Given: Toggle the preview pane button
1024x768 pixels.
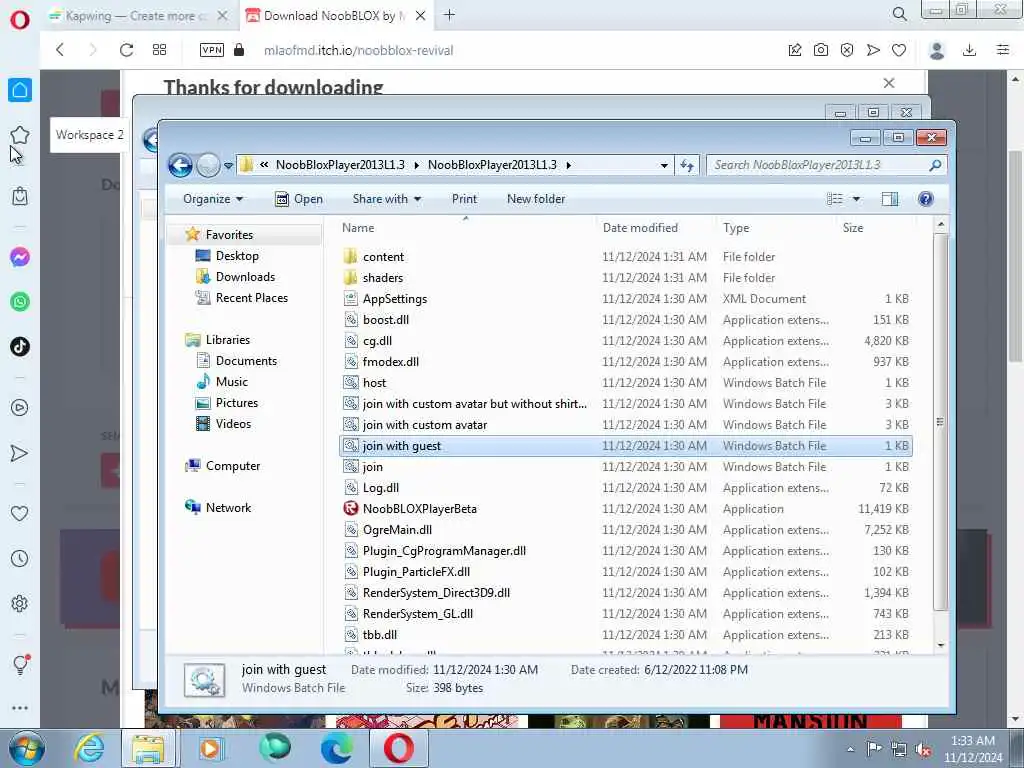Looking at the screenshot, I should 890,199.
